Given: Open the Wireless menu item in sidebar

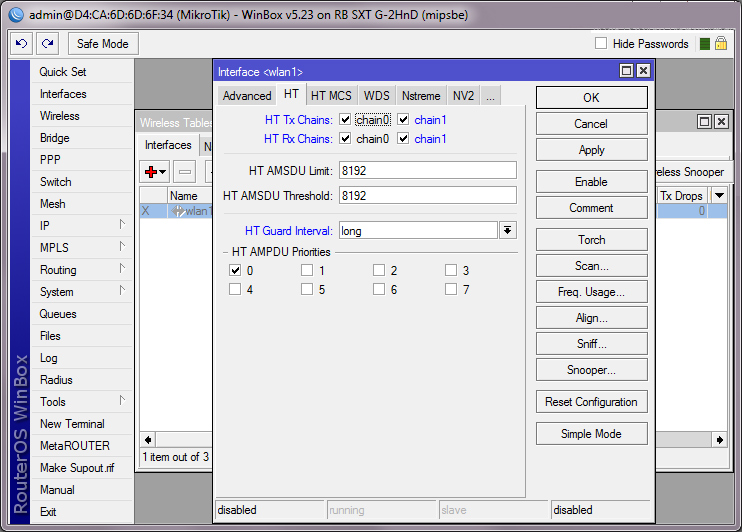Looking at the screenshot, I should coord(59,116).
